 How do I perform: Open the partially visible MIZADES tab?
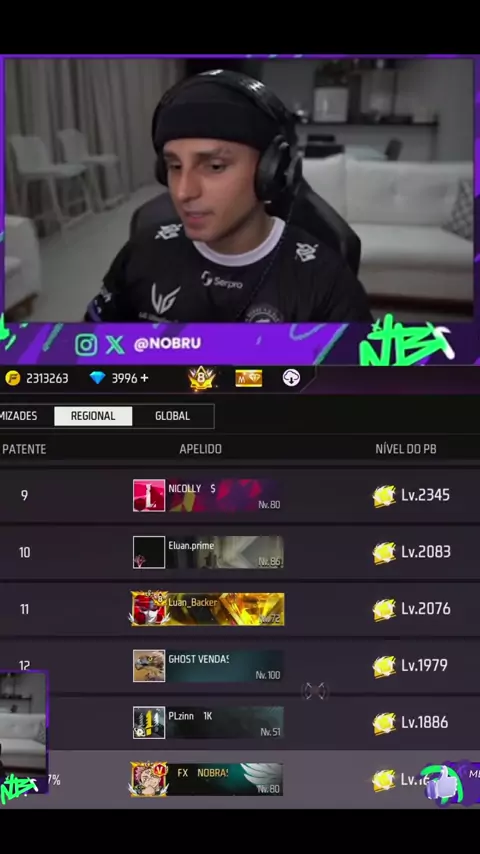coord(20,416)
